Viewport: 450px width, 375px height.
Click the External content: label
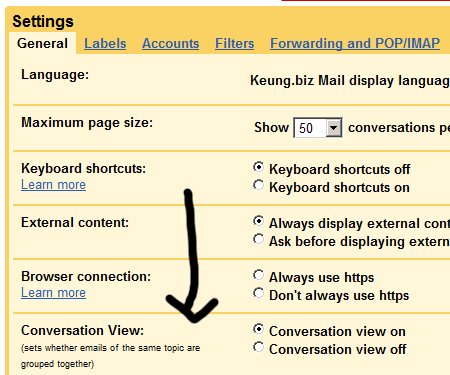[75, 223]
